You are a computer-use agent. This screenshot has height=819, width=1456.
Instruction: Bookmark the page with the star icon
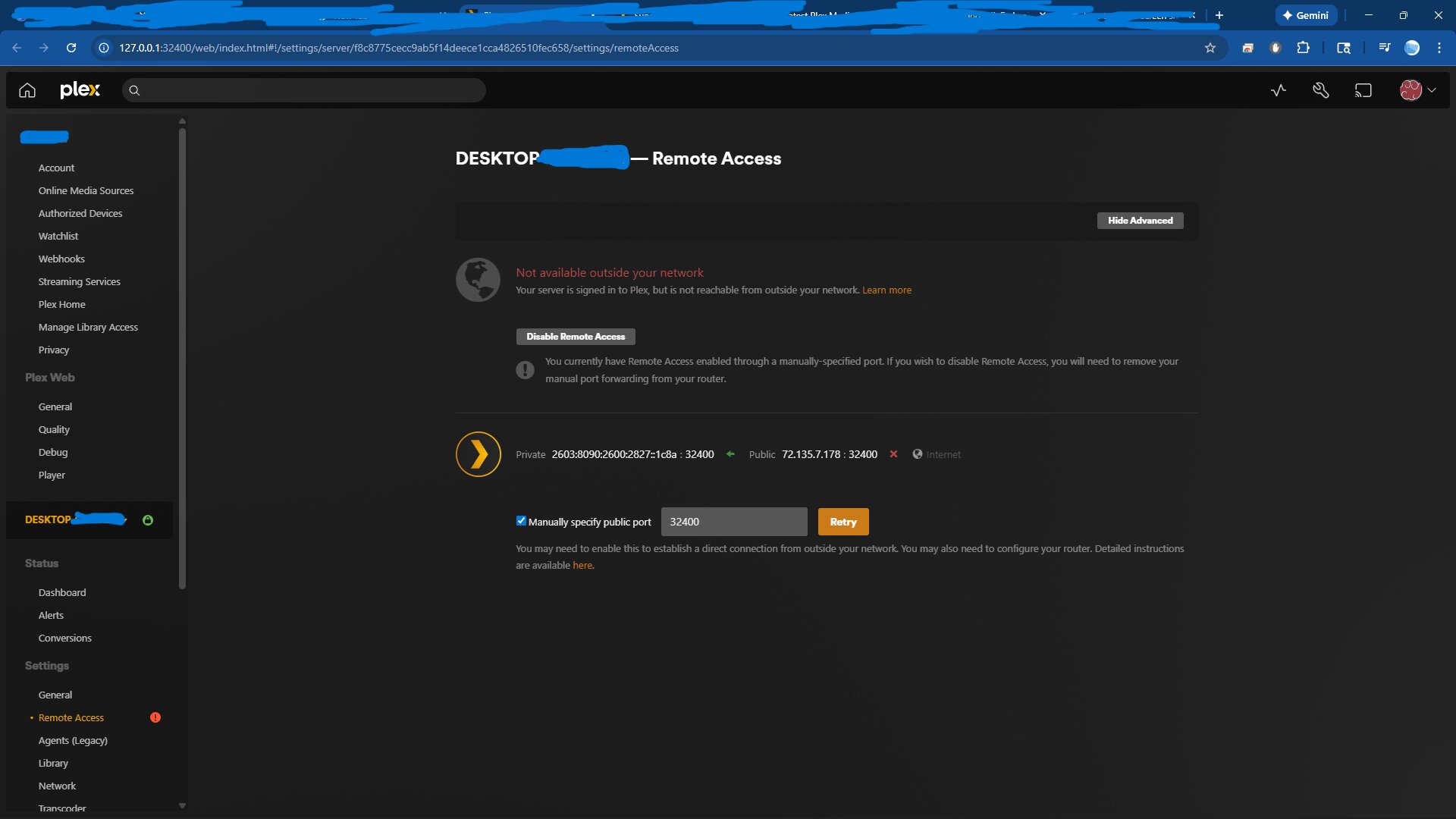click(1210, 48)
